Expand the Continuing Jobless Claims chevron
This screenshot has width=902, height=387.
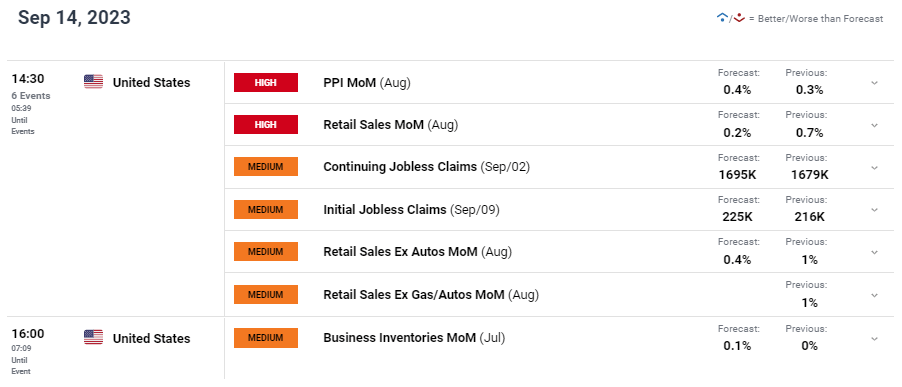click(874, 167)
